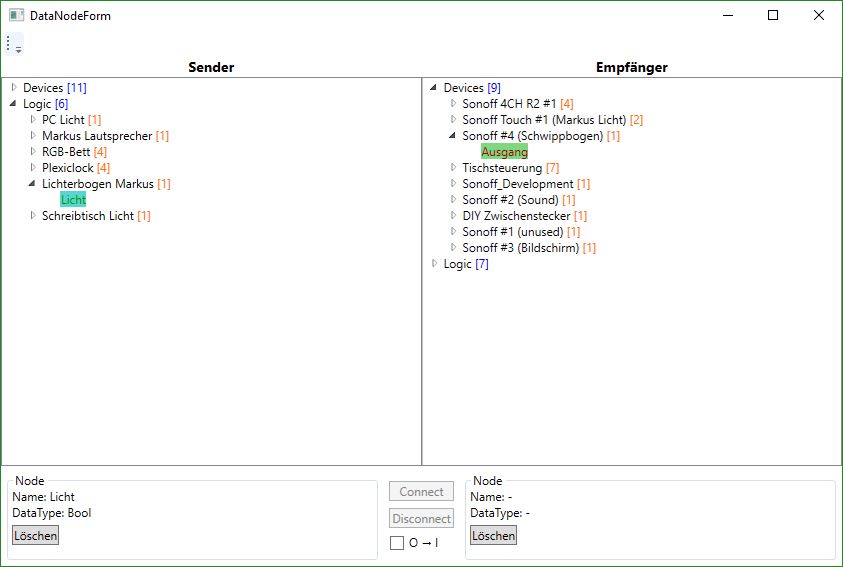843x567 pixels.
Task: Select the Tischsteuerung [7] row
Action: point(511,168)
